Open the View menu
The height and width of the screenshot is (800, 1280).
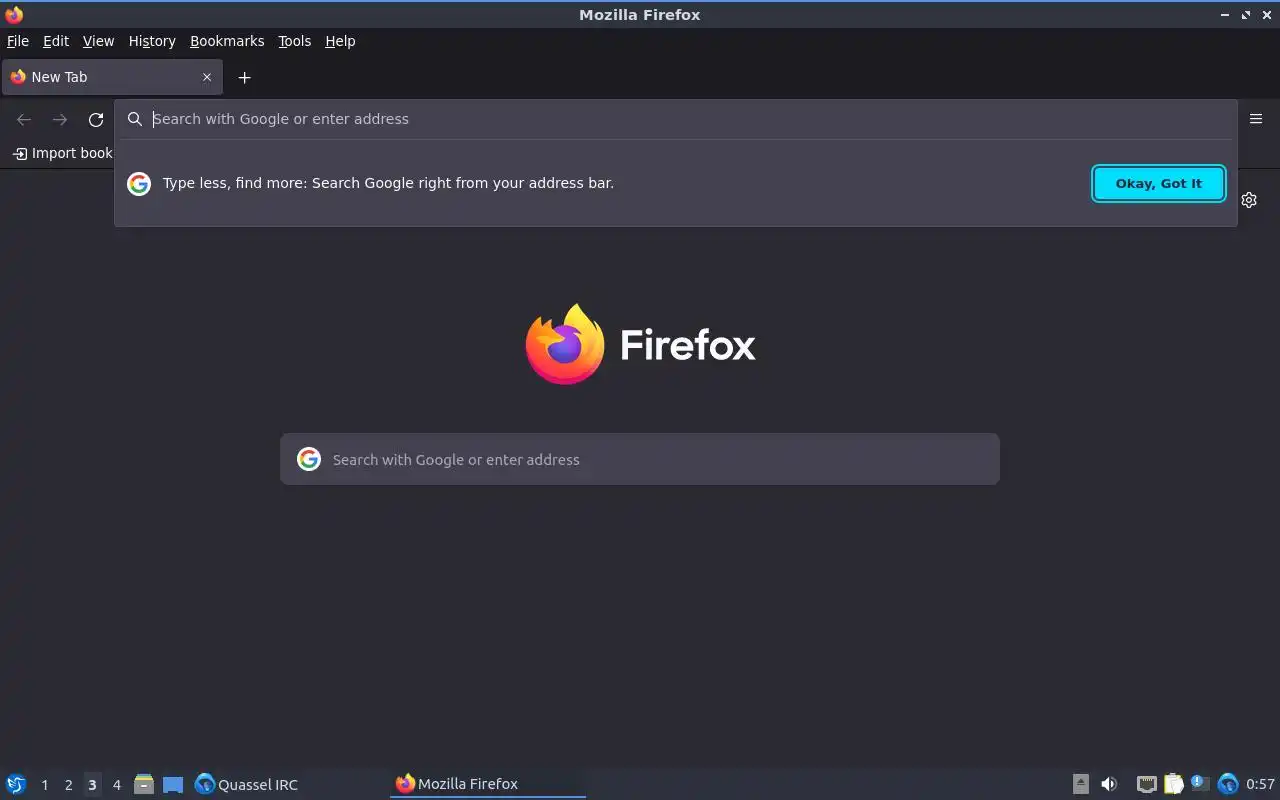tap(98, 41)
